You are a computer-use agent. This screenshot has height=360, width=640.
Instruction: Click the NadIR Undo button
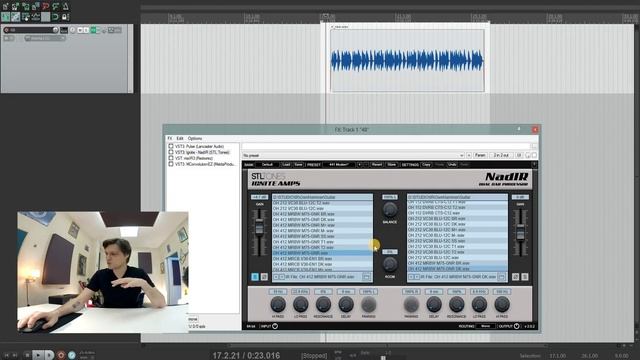pyautogui.click(x=452, y=164)
